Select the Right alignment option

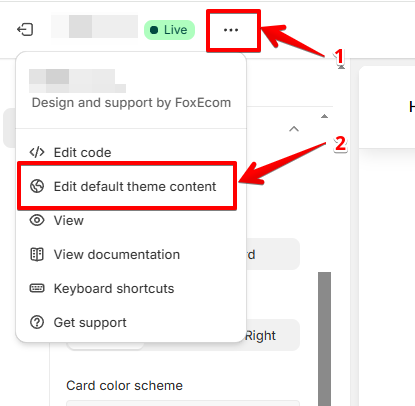click(261, 335)
